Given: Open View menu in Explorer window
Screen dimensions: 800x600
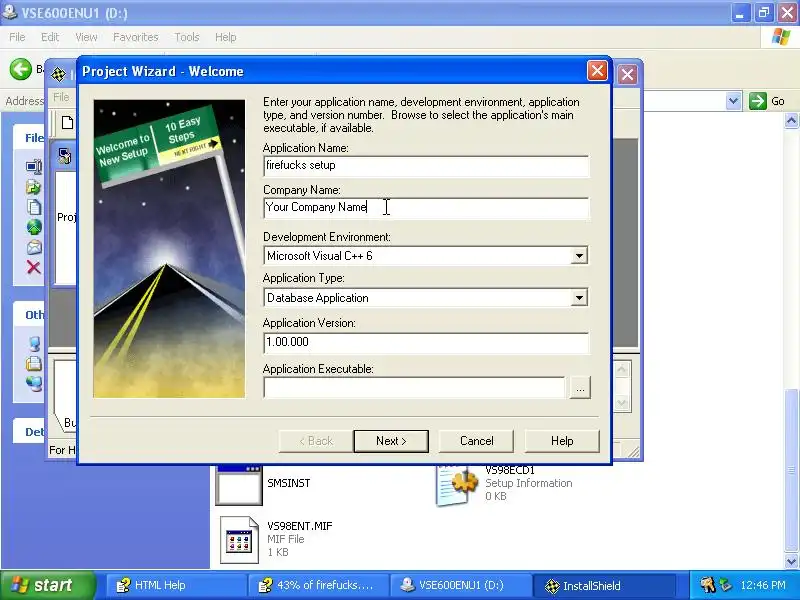Looking at the screenshot, I should 86,37.
